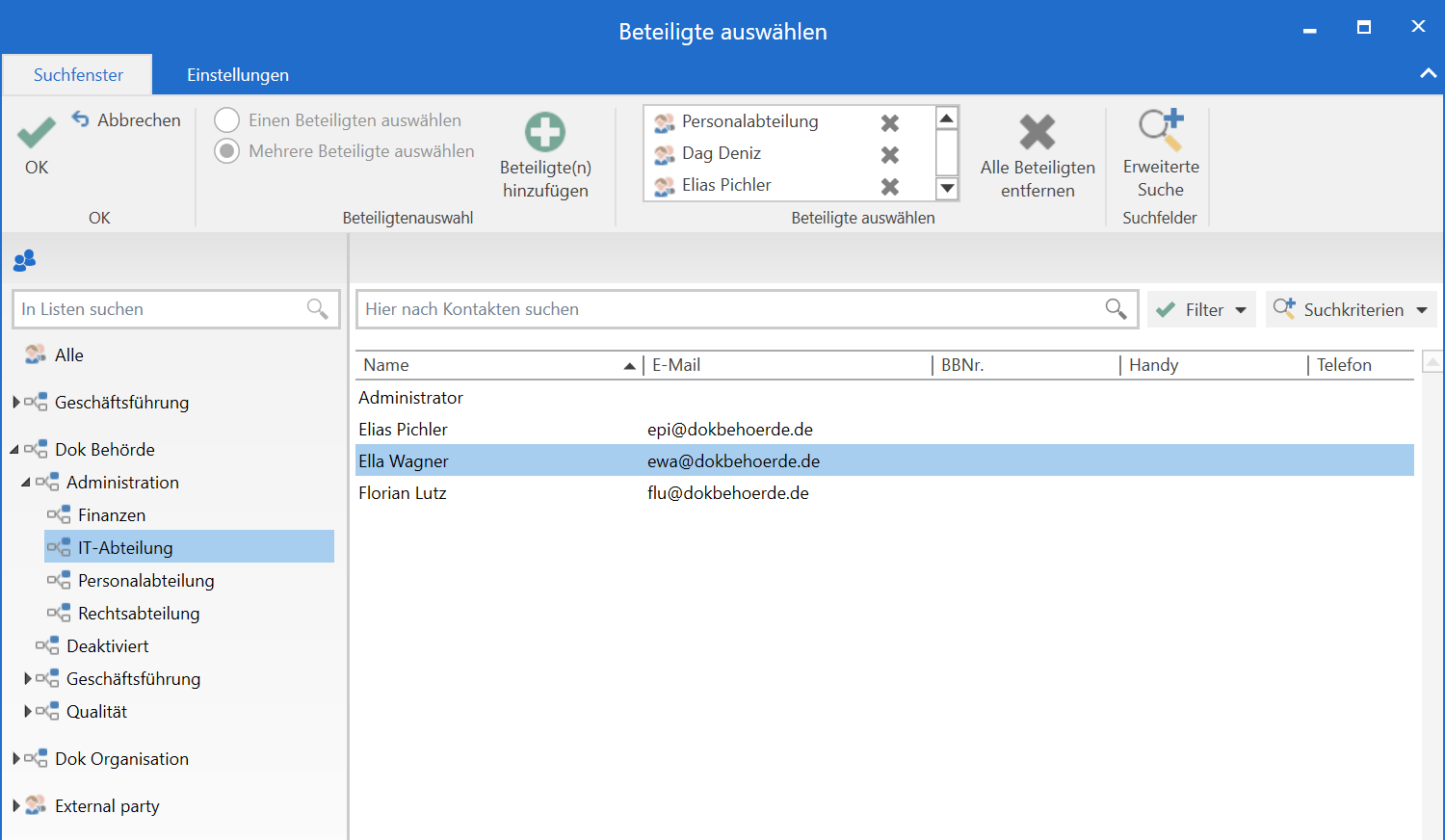Open the Filter dropdown
The height and width of the screenshot is (840, 1445).
click(x=1201, y=310)
